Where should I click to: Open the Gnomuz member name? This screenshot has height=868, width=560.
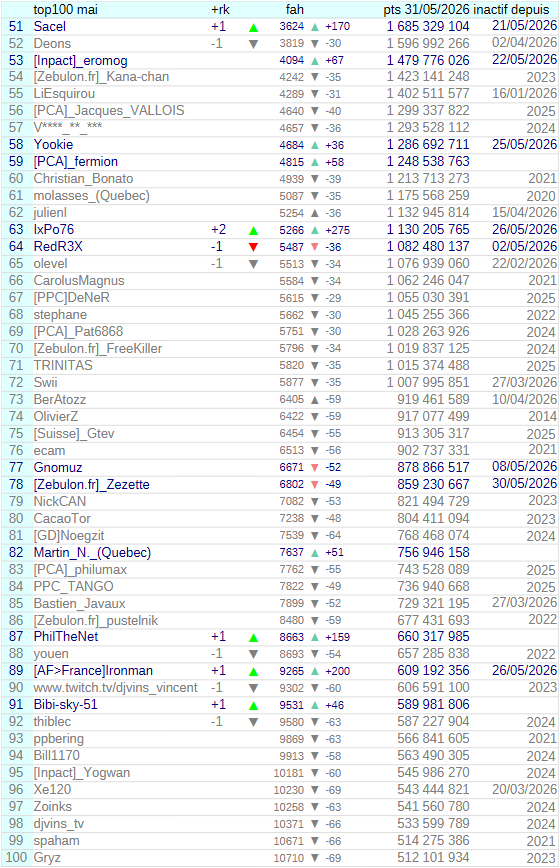point(58,468)
